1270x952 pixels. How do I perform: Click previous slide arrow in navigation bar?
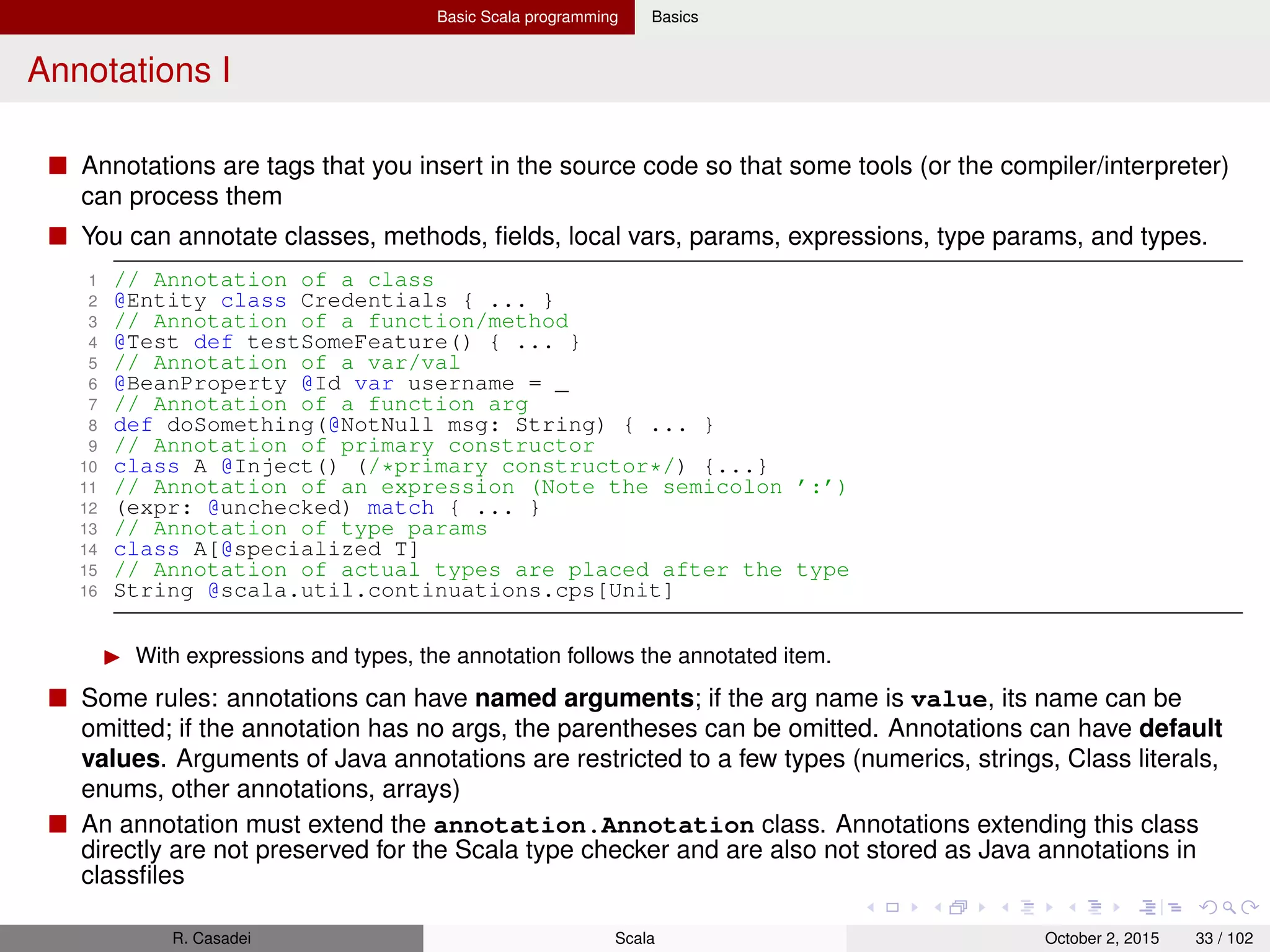871,907
